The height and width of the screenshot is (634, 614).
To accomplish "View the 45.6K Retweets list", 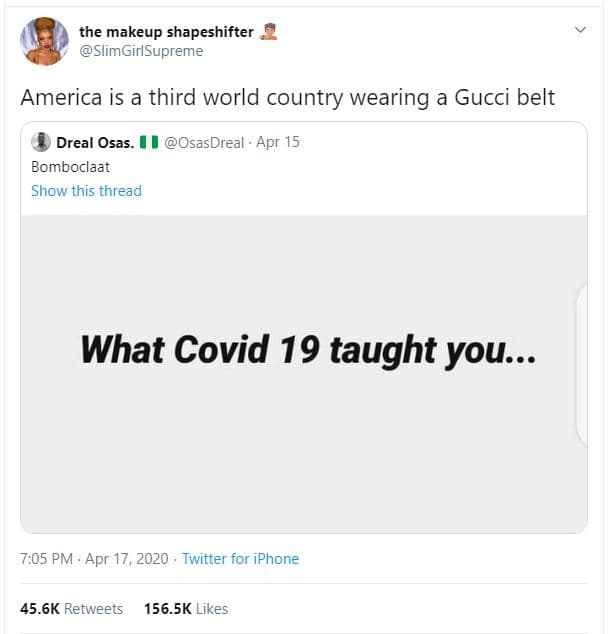I will click(x=71, y=608).
